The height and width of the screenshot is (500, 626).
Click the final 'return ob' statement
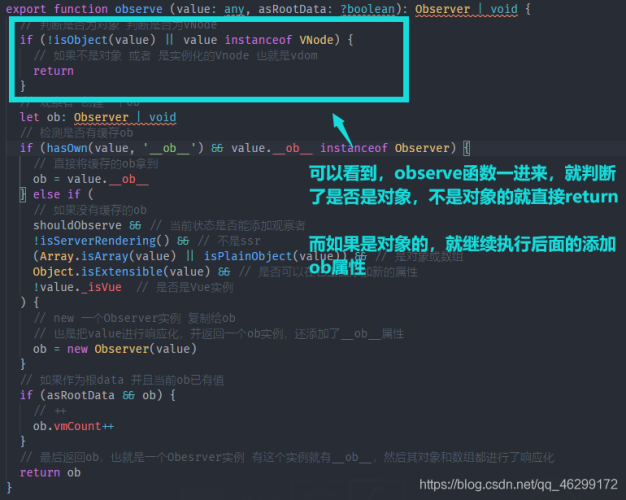(50, 472)
